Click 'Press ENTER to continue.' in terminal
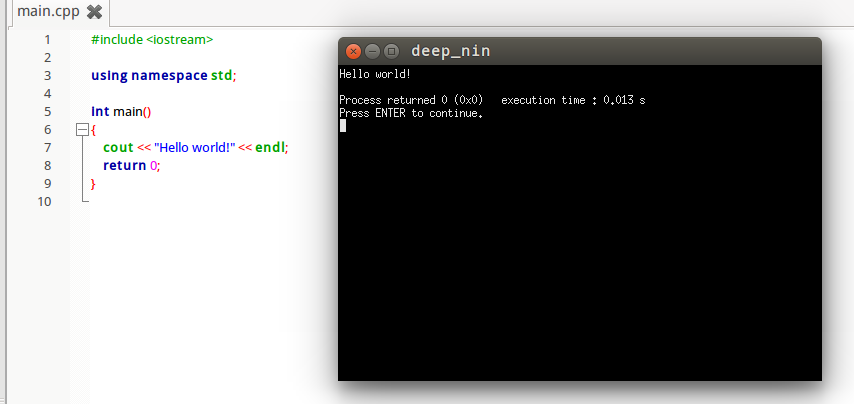This screenshot has height=404, width=854. click(x=411, y=113)
